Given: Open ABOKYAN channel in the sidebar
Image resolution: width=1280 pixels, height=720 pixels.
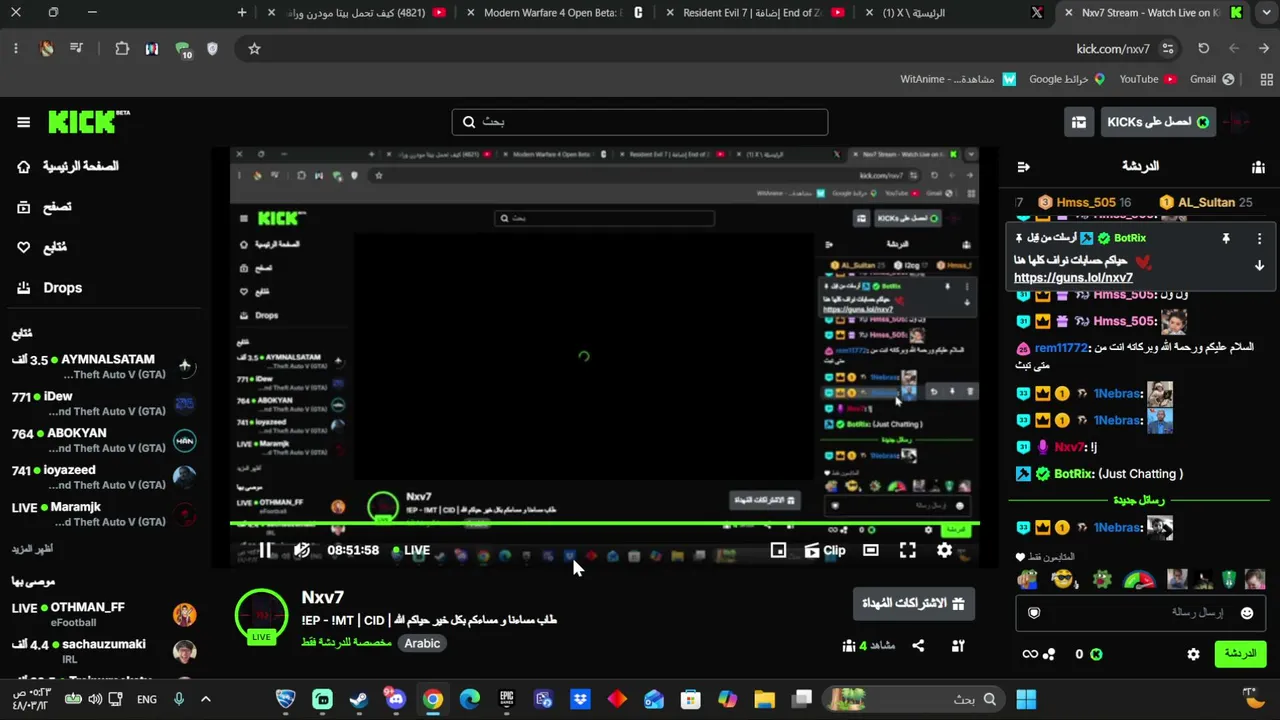Looking at the screenshot, I should click(104, 441).
